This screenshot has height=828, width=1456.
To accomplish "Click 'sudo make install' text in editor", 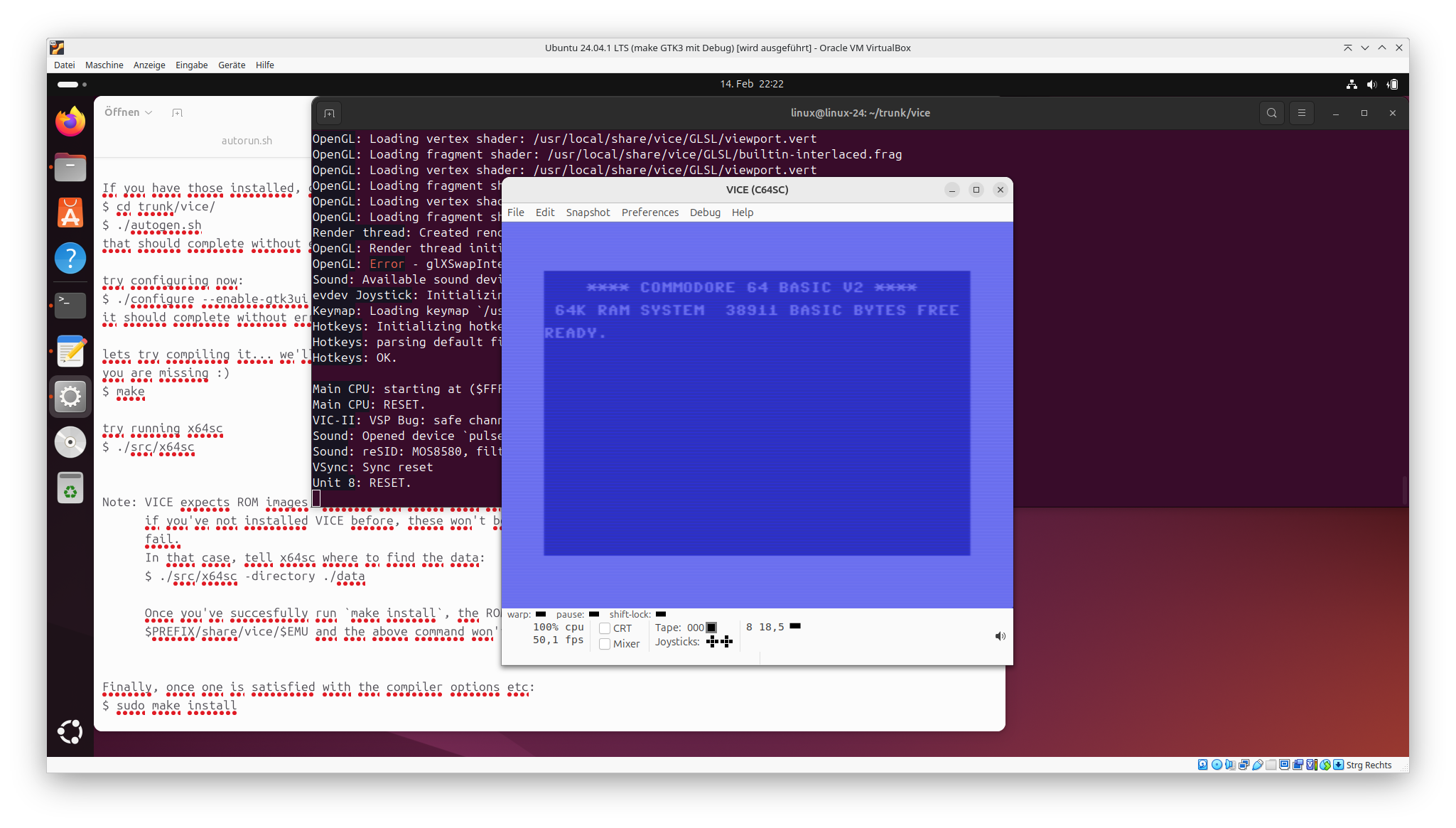I will (176, 706).
